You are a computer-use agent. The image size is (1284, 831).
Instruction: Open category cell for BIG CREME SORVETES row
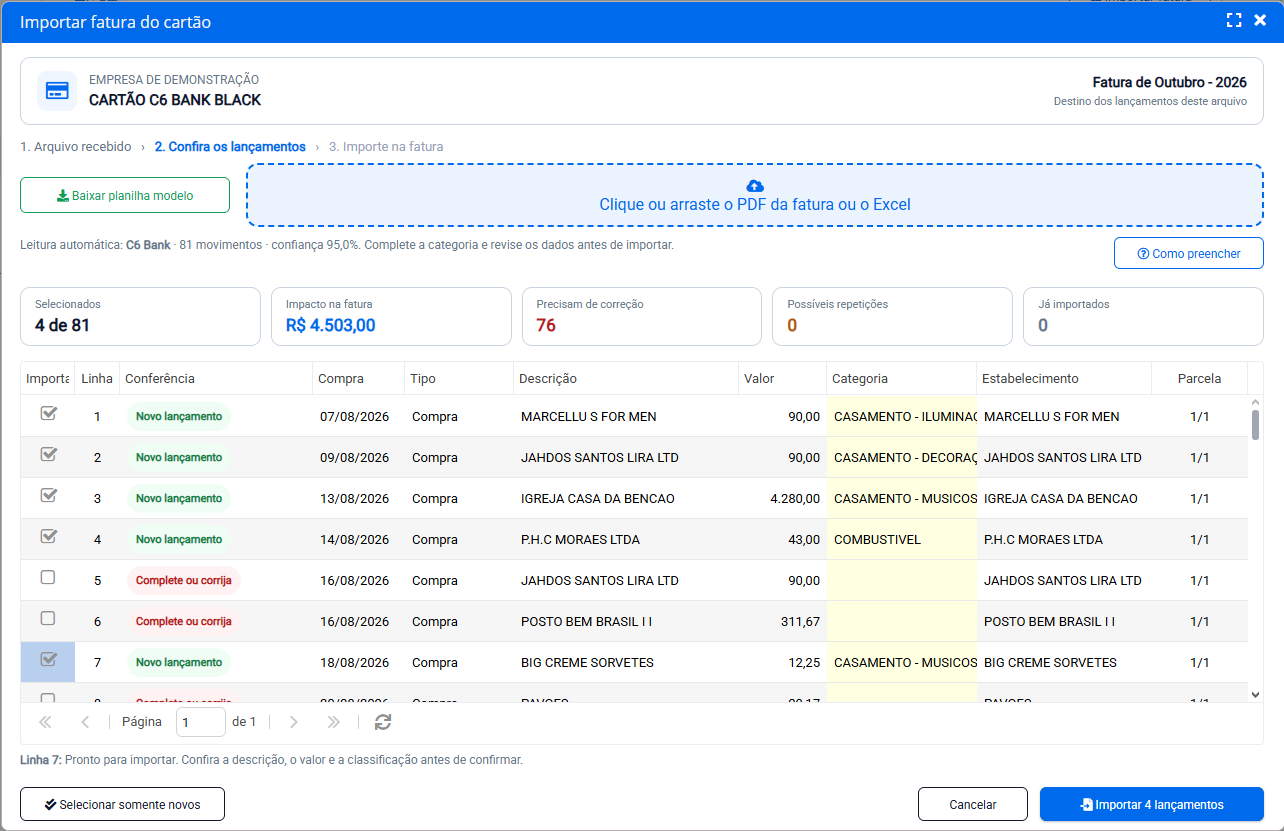tap(902, 662)
